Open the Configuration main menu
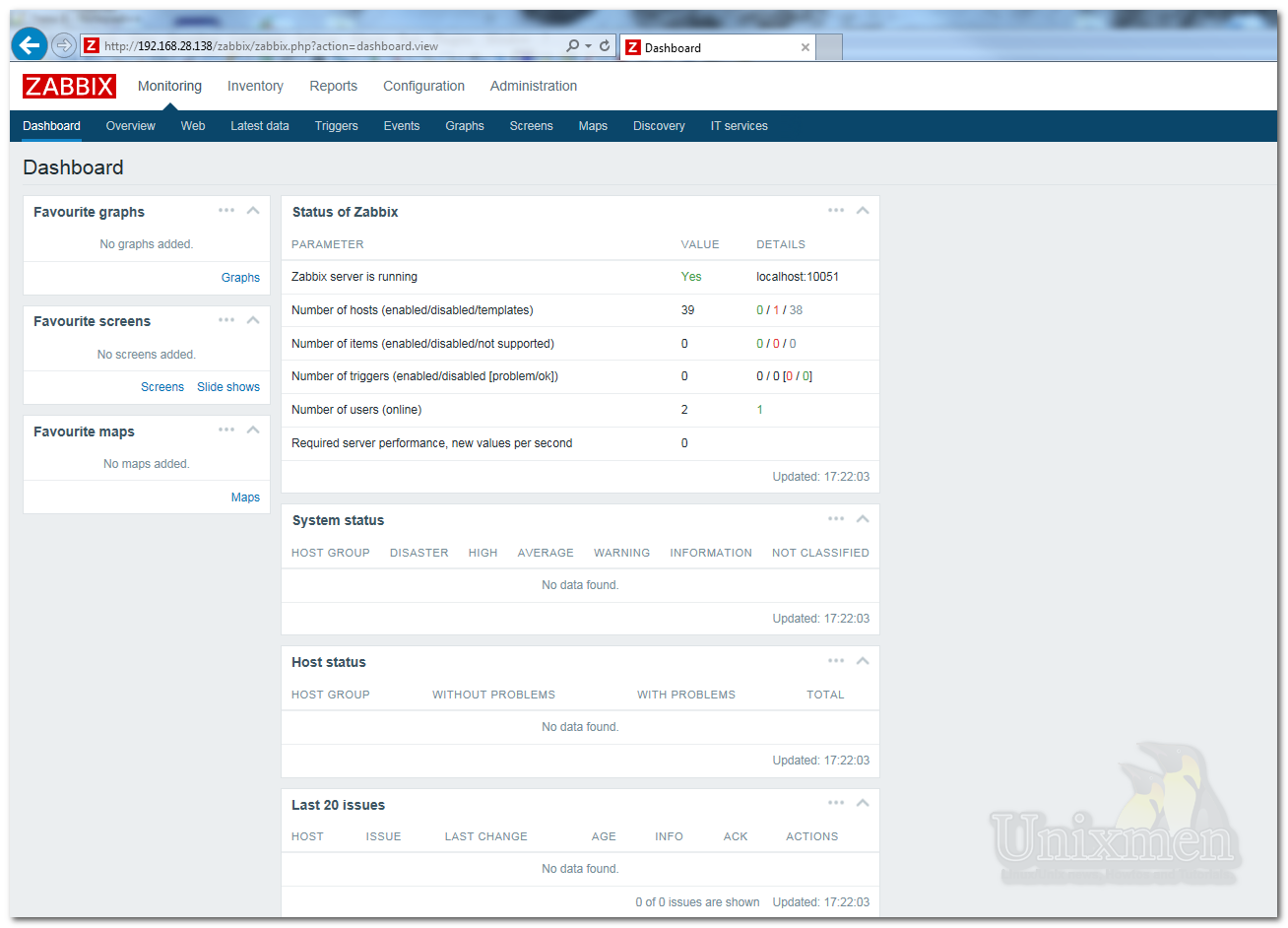This screenshot has width=1288, height=928. pos(423,86)
